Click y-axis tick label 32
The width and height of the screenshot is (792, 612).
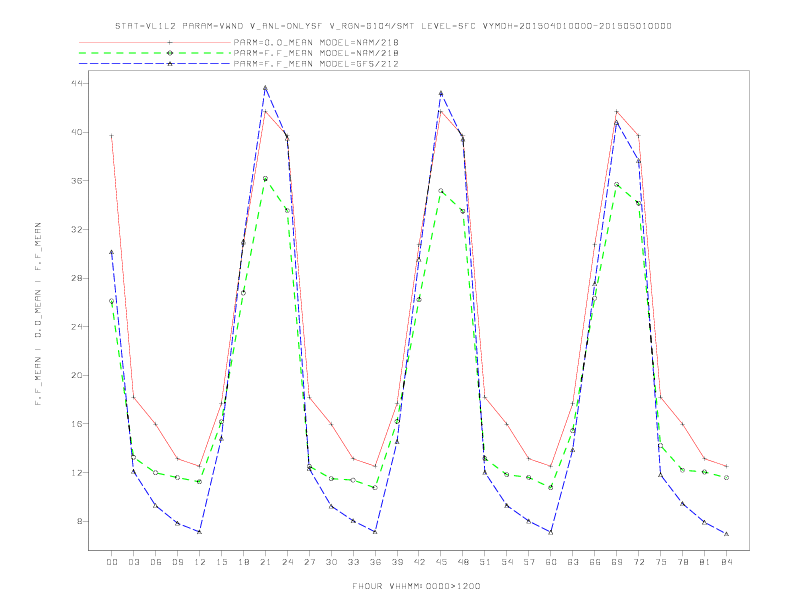(x=75, y=229)
